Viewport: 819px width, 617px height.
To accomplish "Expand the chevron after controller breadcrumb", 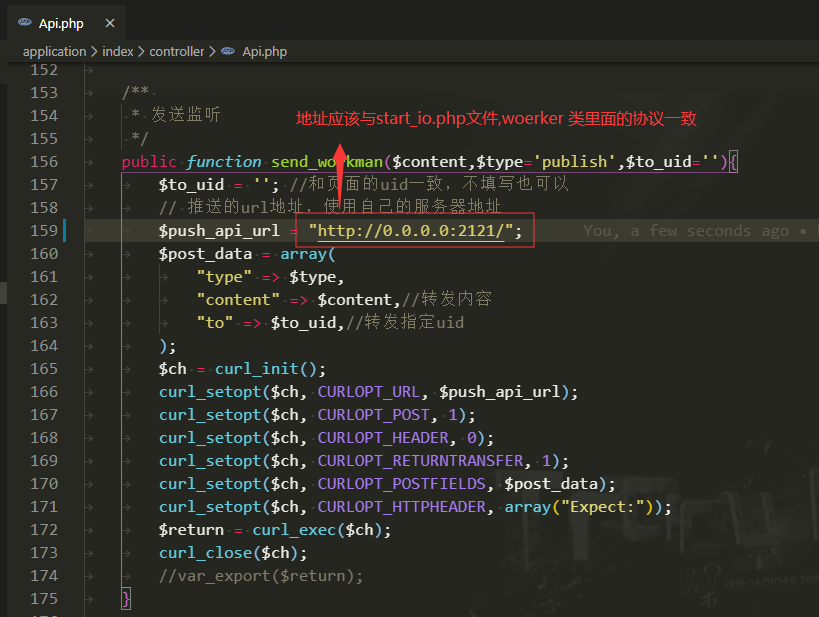I will (x=212, y=52).
